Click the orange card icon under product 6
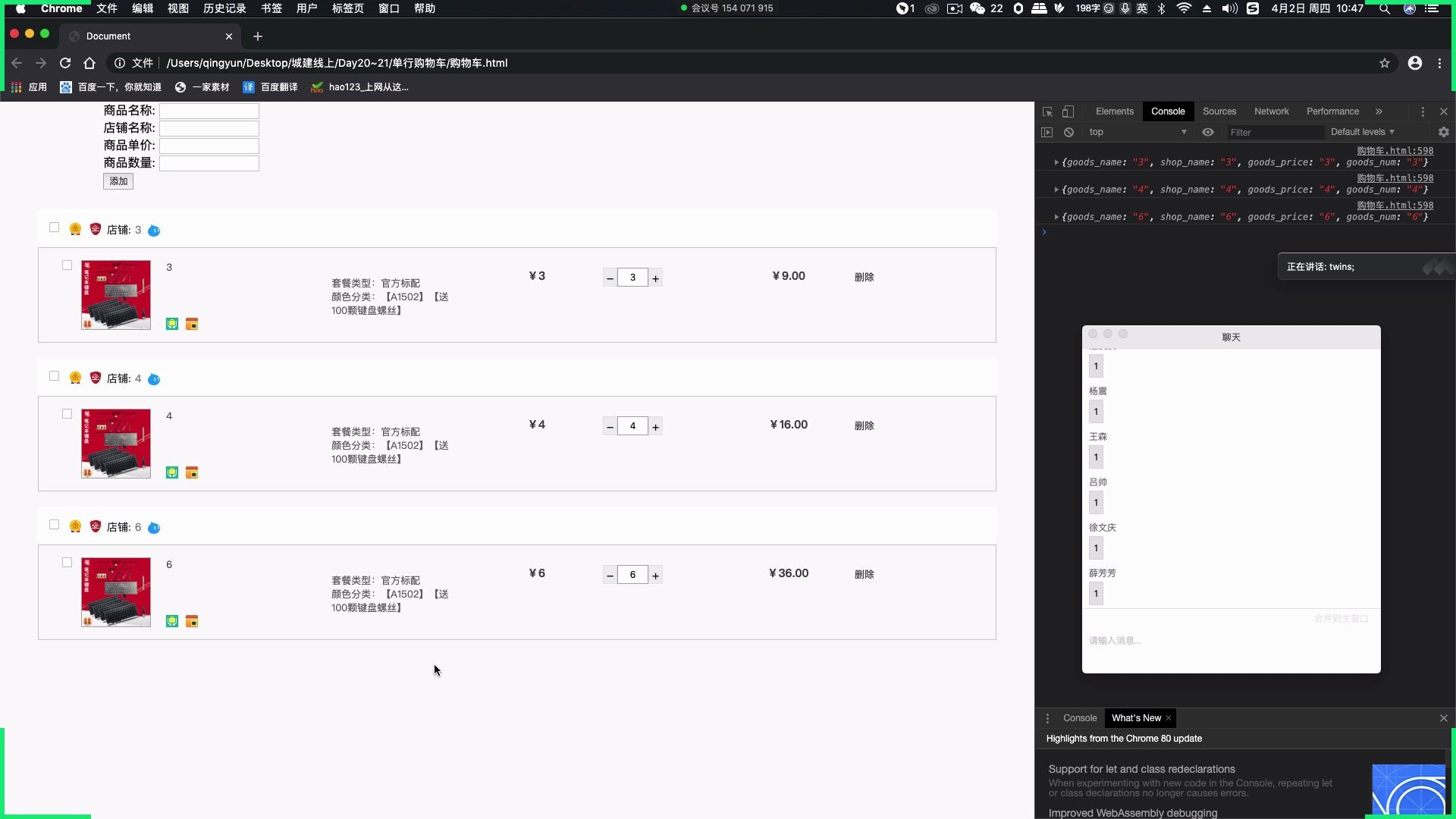Screen dimensions: 1456x819 click(192, 621)
